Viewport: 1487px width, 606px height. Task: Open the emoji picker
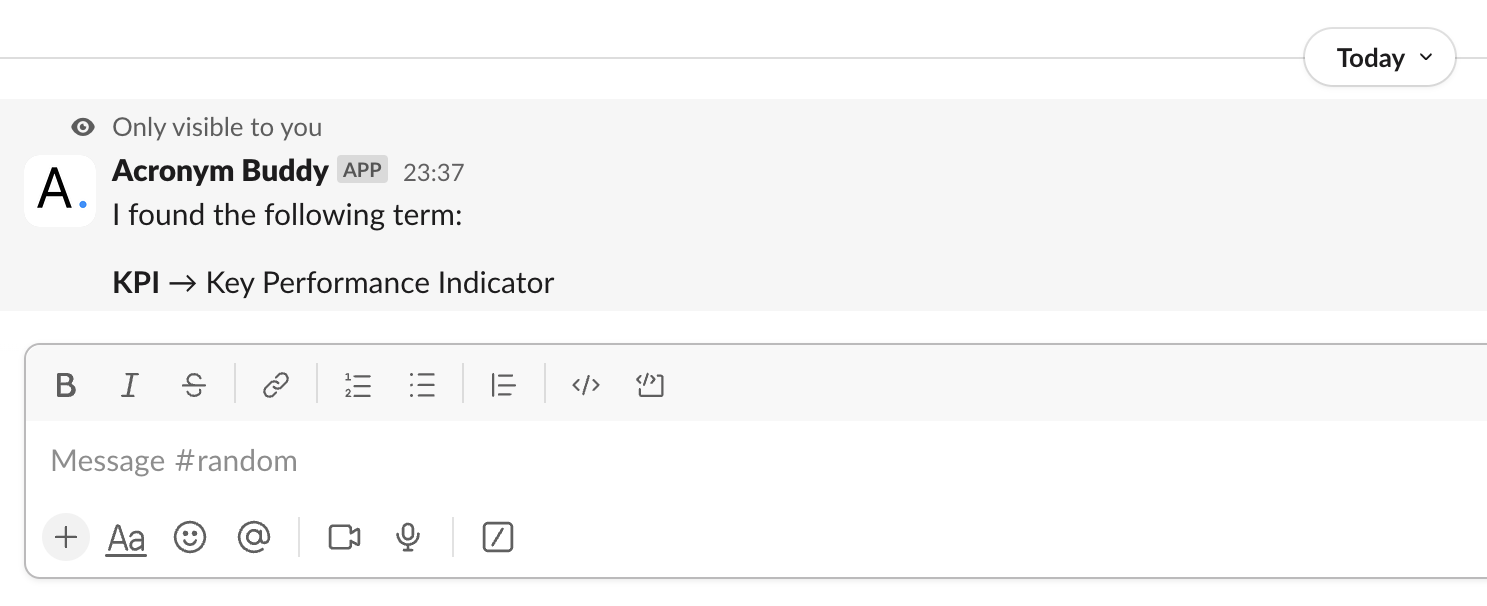point(190,538)
